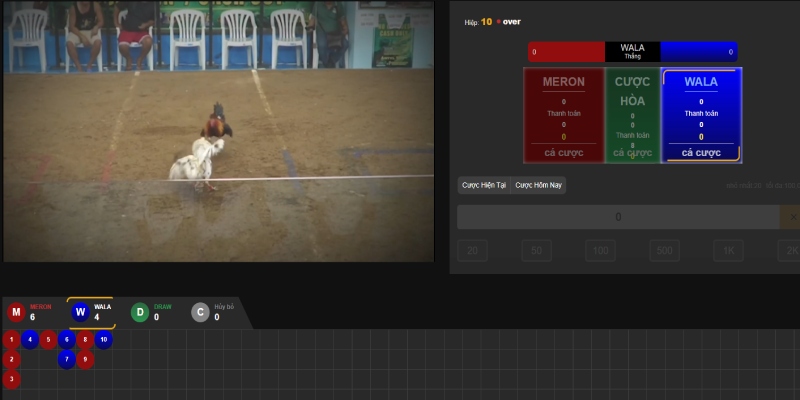Image resolution: width=800 pixels, height=400 pixels.
Task: Open the Cược Hiện Tại tab
Action: pos(483,186)
